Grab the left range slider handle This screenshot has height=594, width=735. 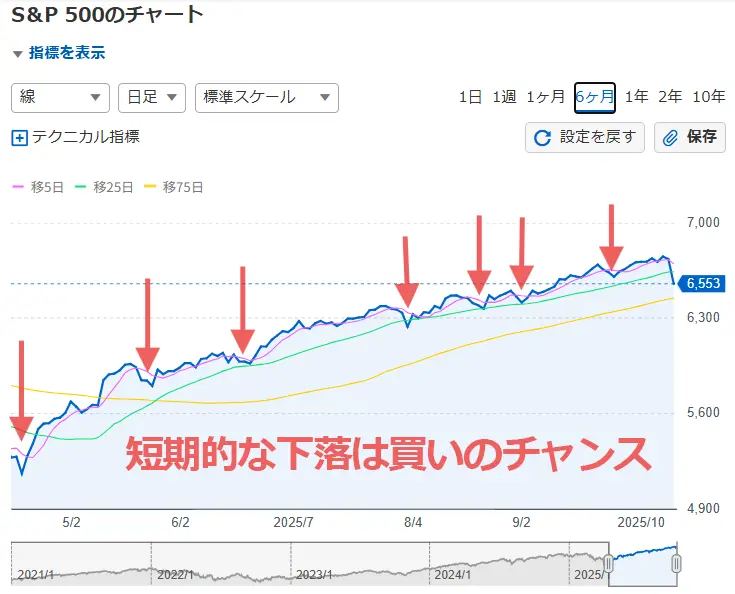(608, 564)
